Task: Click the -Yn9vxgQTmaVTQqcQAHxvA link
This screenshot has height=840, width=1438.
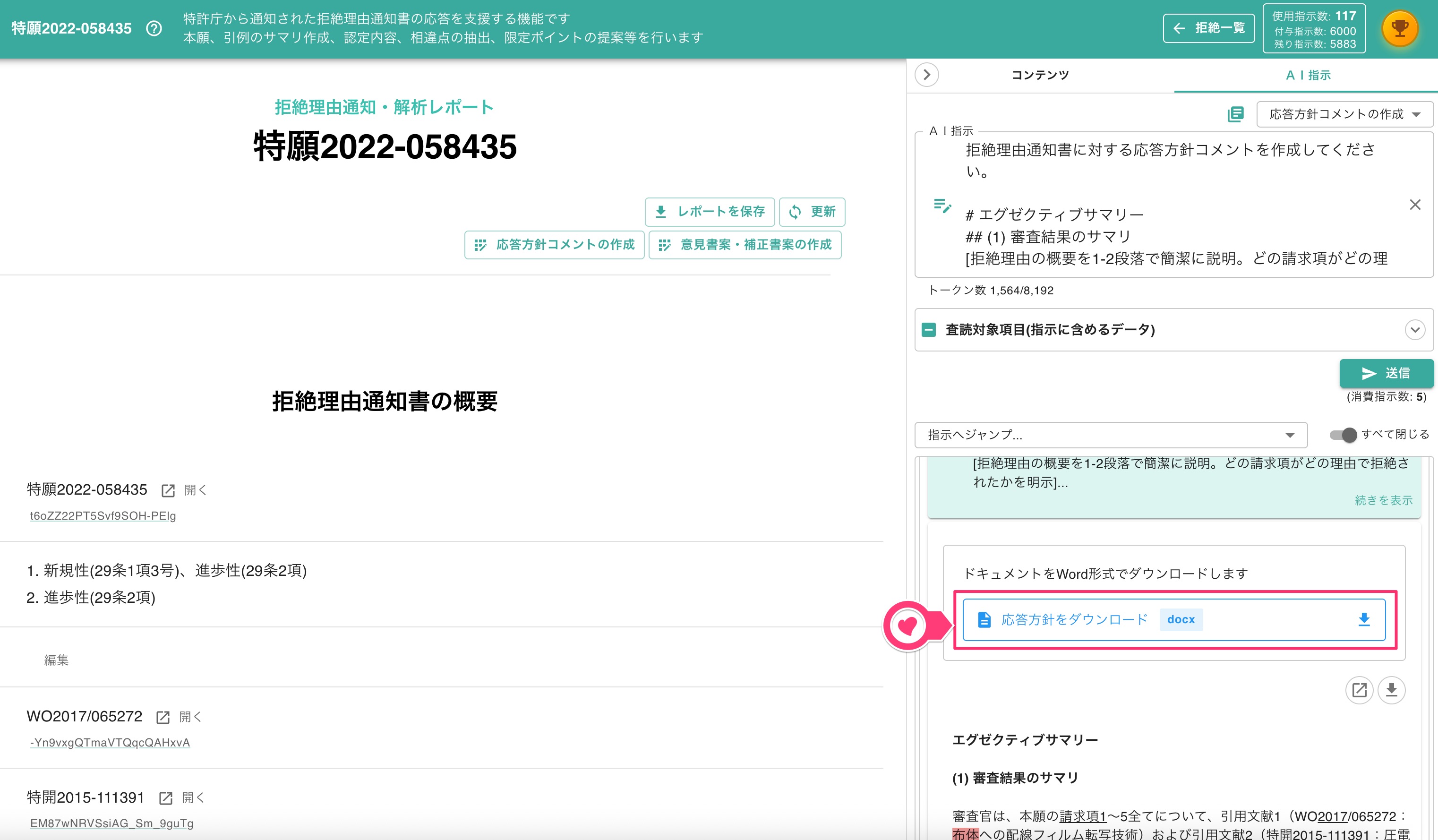Action: tap(110, 742)
